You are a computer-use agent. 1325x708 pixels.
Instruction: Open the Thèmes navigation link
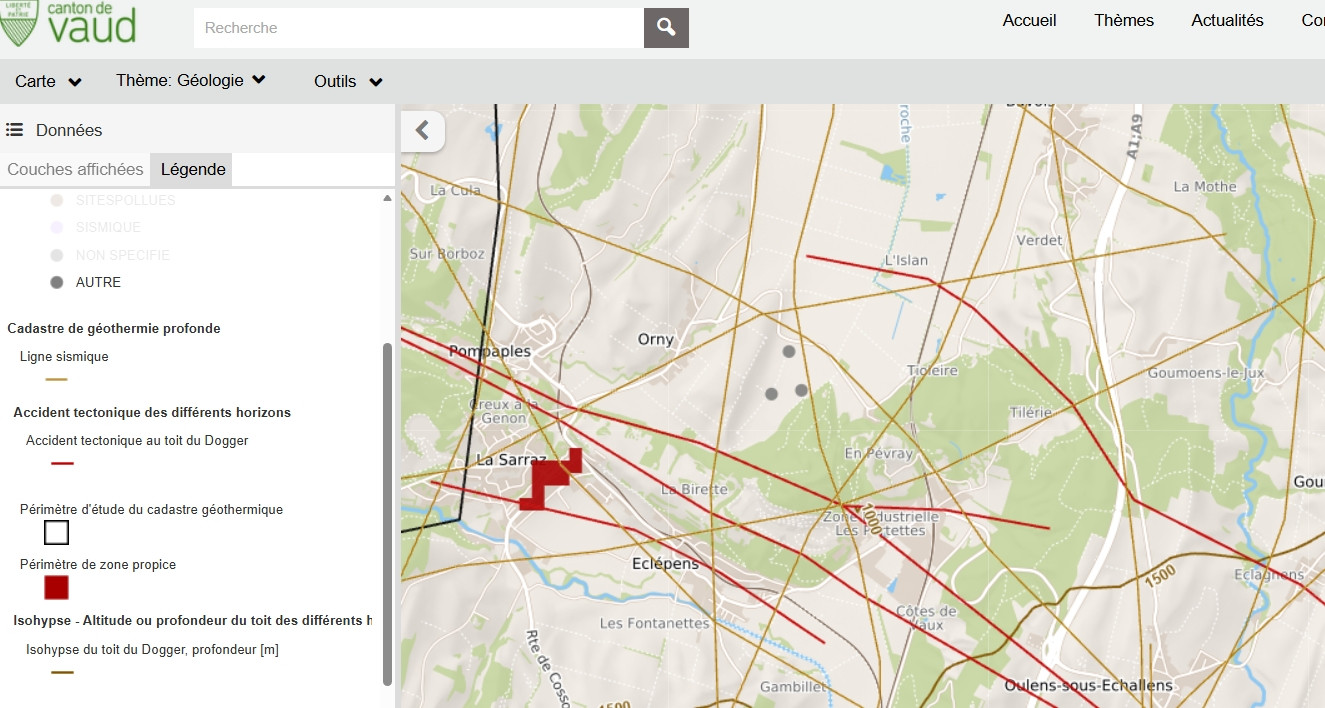tap(1123, 21)
